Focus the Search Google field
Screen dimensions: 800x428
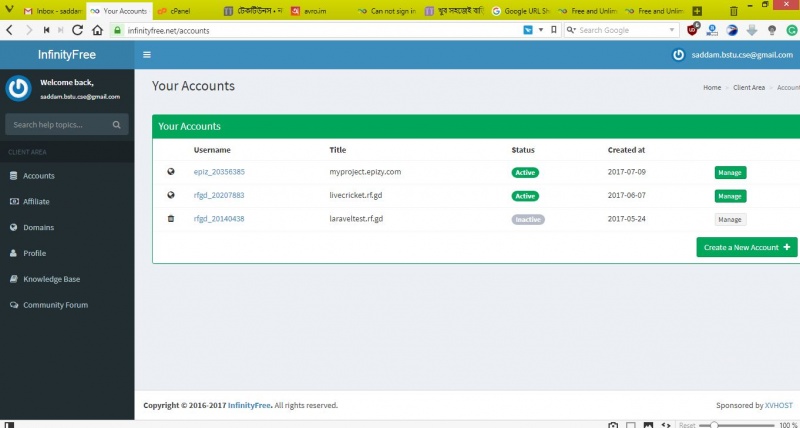pyautogui.click(x=622, y=30)
